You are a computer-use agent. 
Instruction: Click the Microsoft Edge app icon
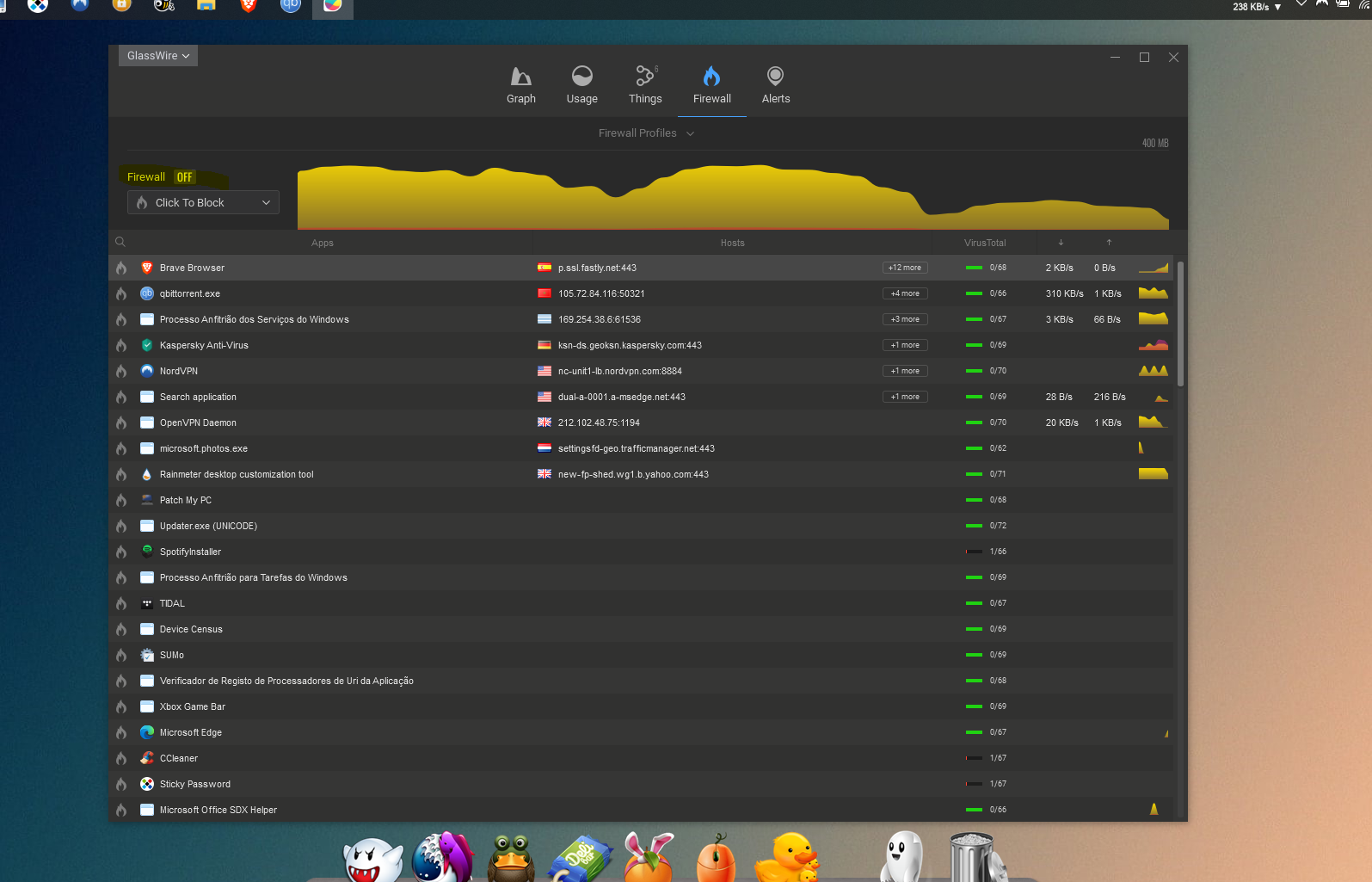coord(147,732)
